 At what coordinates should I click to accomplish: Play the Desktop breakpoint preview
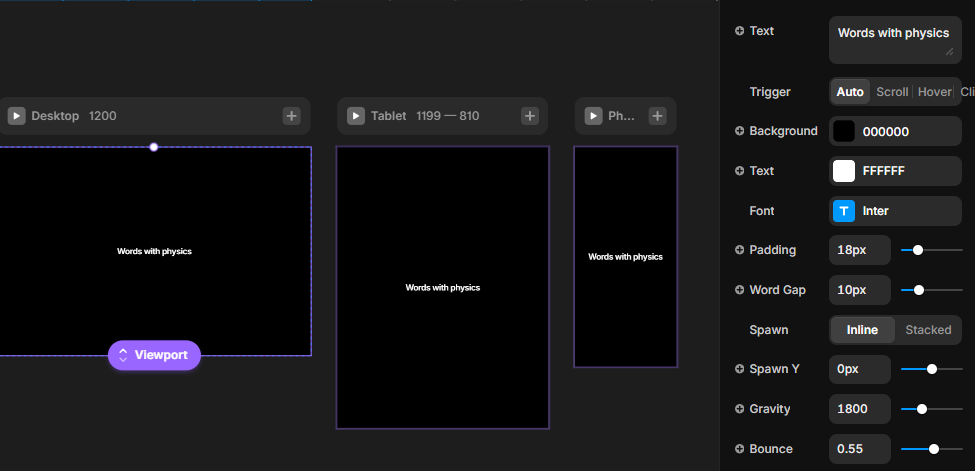click(x=17, y=116)
